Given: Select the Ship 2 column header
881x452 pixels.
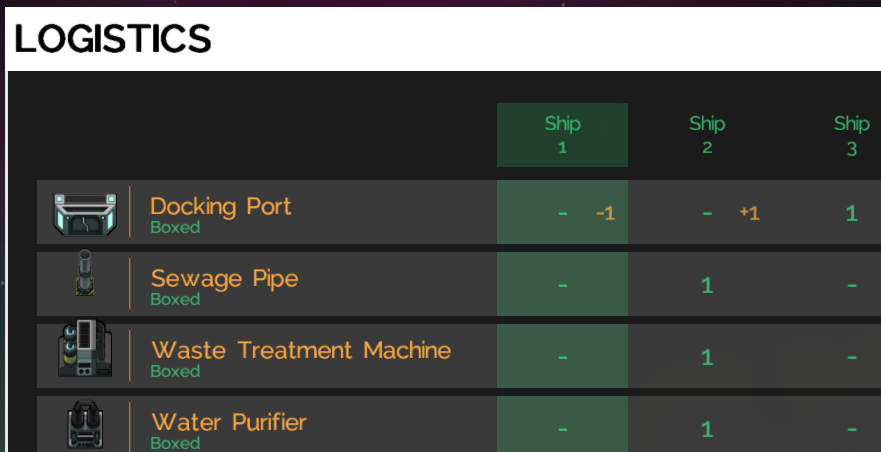Looking at the screenshot, I should pyautogui.click(x=707, y=135).
